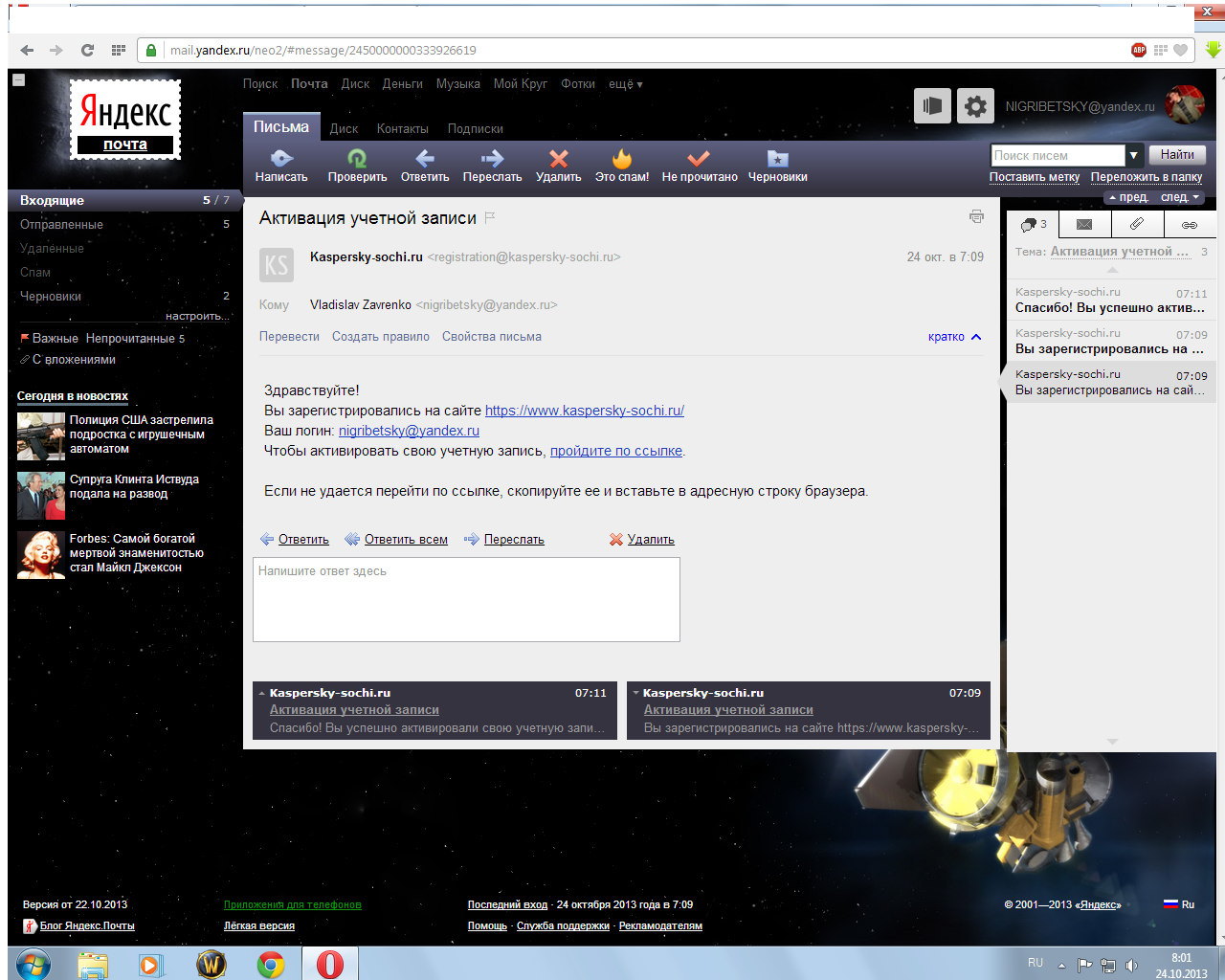Open Деньги in top services menu
1225x980 pixels.
[x=403, y=84]
